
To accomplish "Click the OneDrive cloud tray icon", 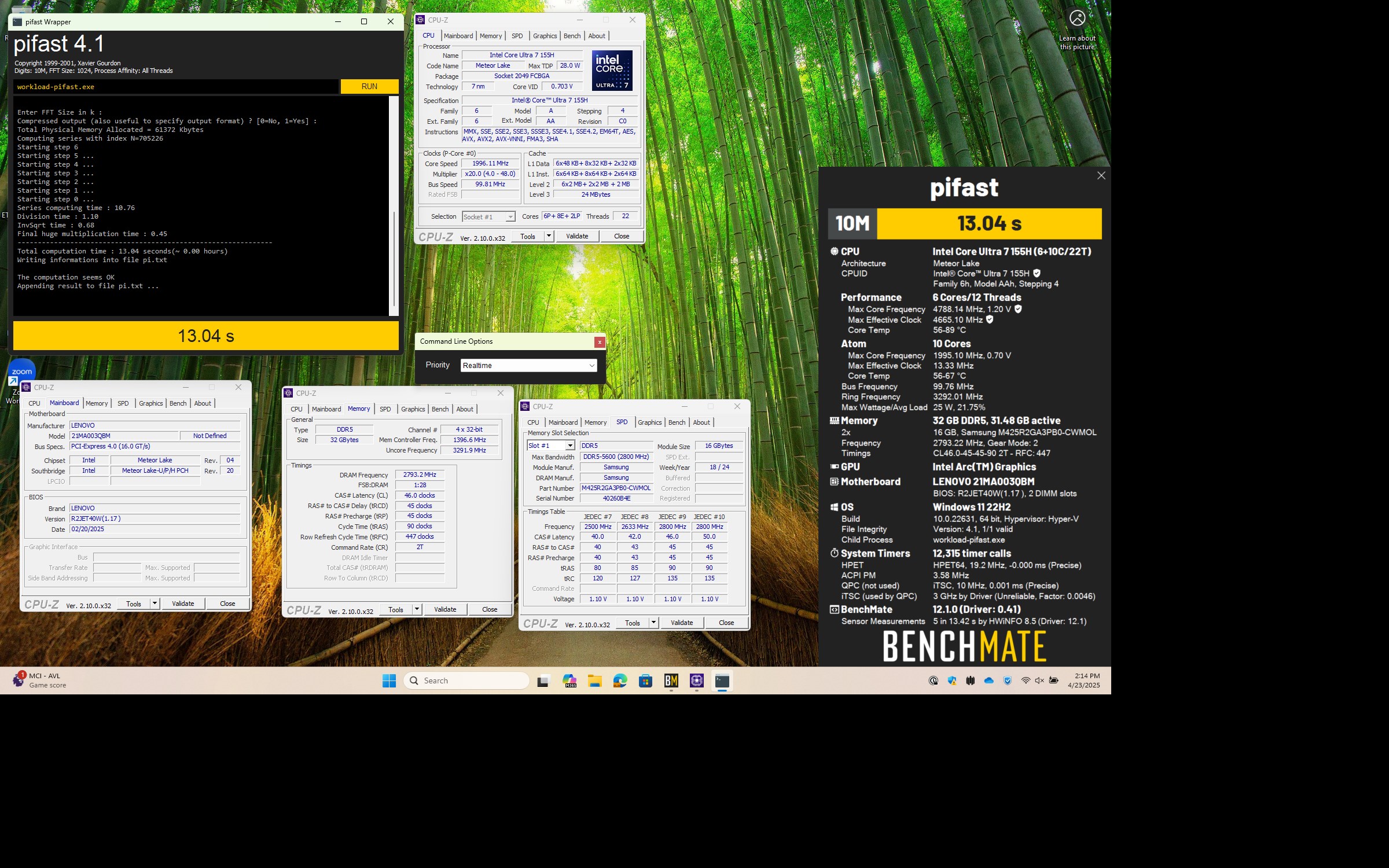I will tap(989, 681).
